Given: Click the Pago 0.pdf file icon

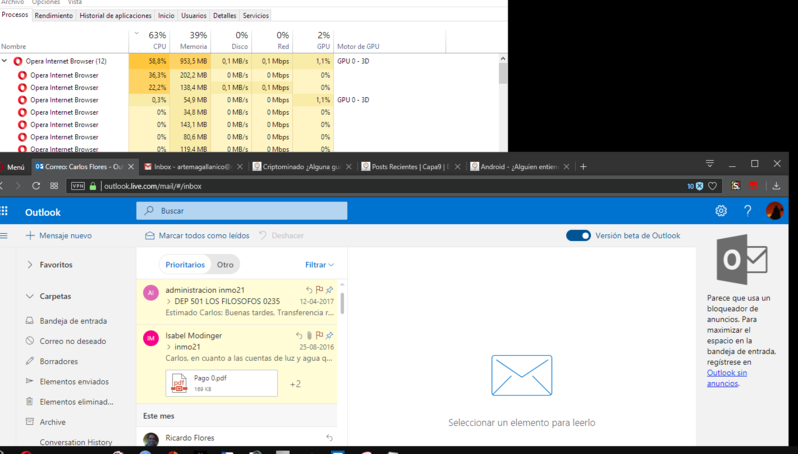Looking at the screenshot, I should (x=179, y=383).
